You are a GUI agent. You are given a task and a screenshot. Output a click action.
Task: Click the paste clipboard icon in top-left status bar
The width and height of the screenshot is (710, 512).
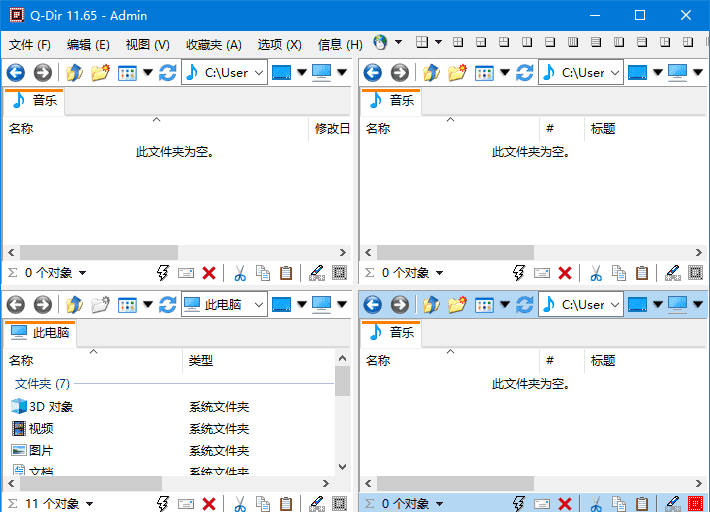(286, 273)
